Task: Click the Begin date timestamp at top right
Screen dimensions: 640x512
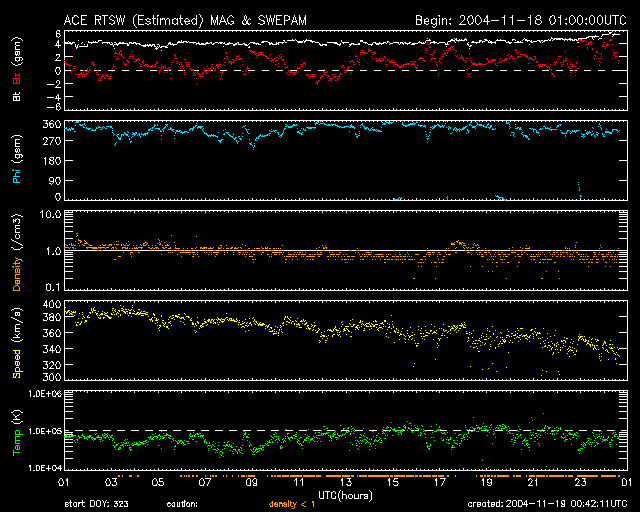Action: coord(520,19)
